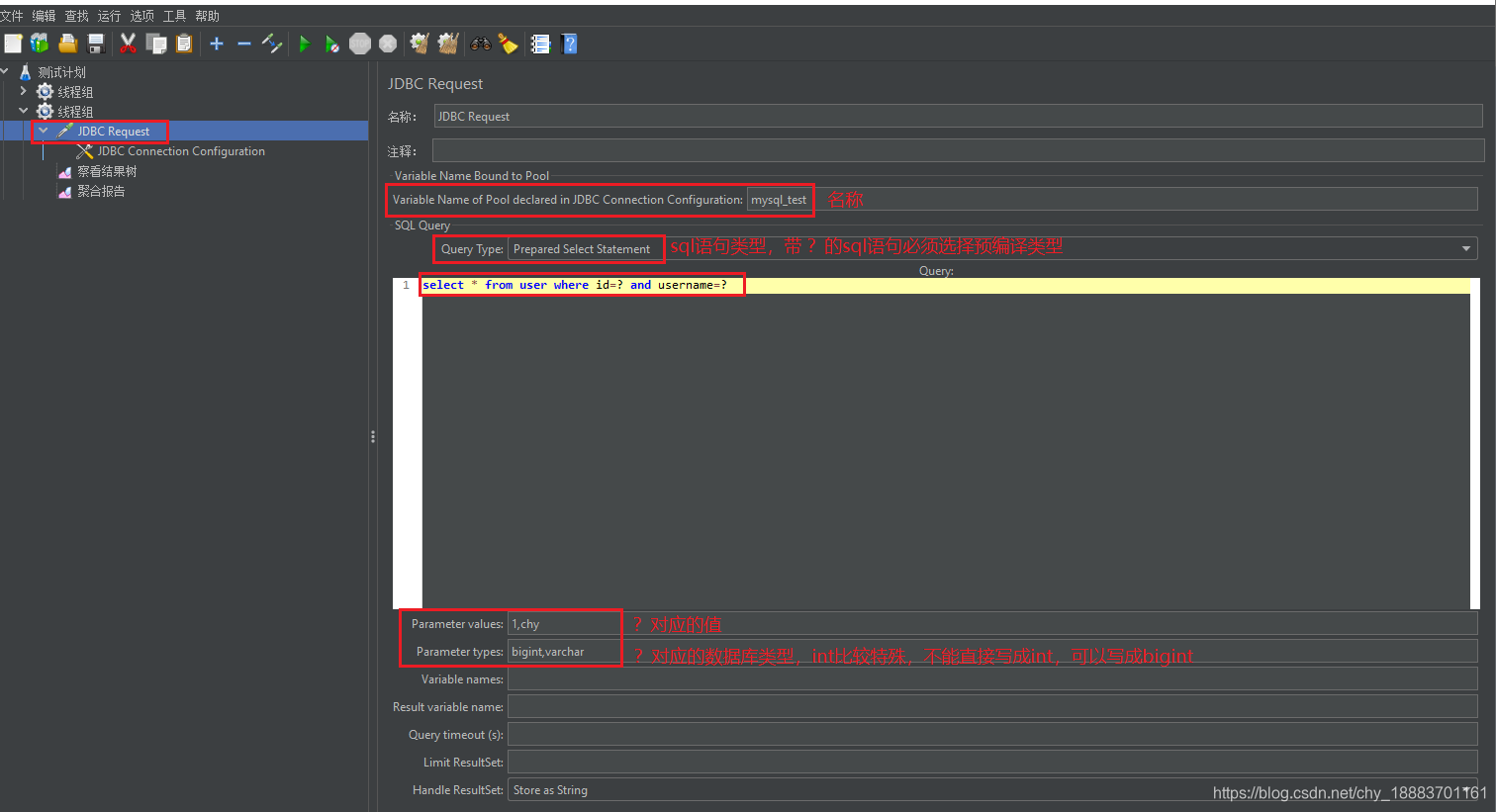Click the Toggle enable/disable icon
Screen dimensions: 1496x812
[x=272, y=44]
